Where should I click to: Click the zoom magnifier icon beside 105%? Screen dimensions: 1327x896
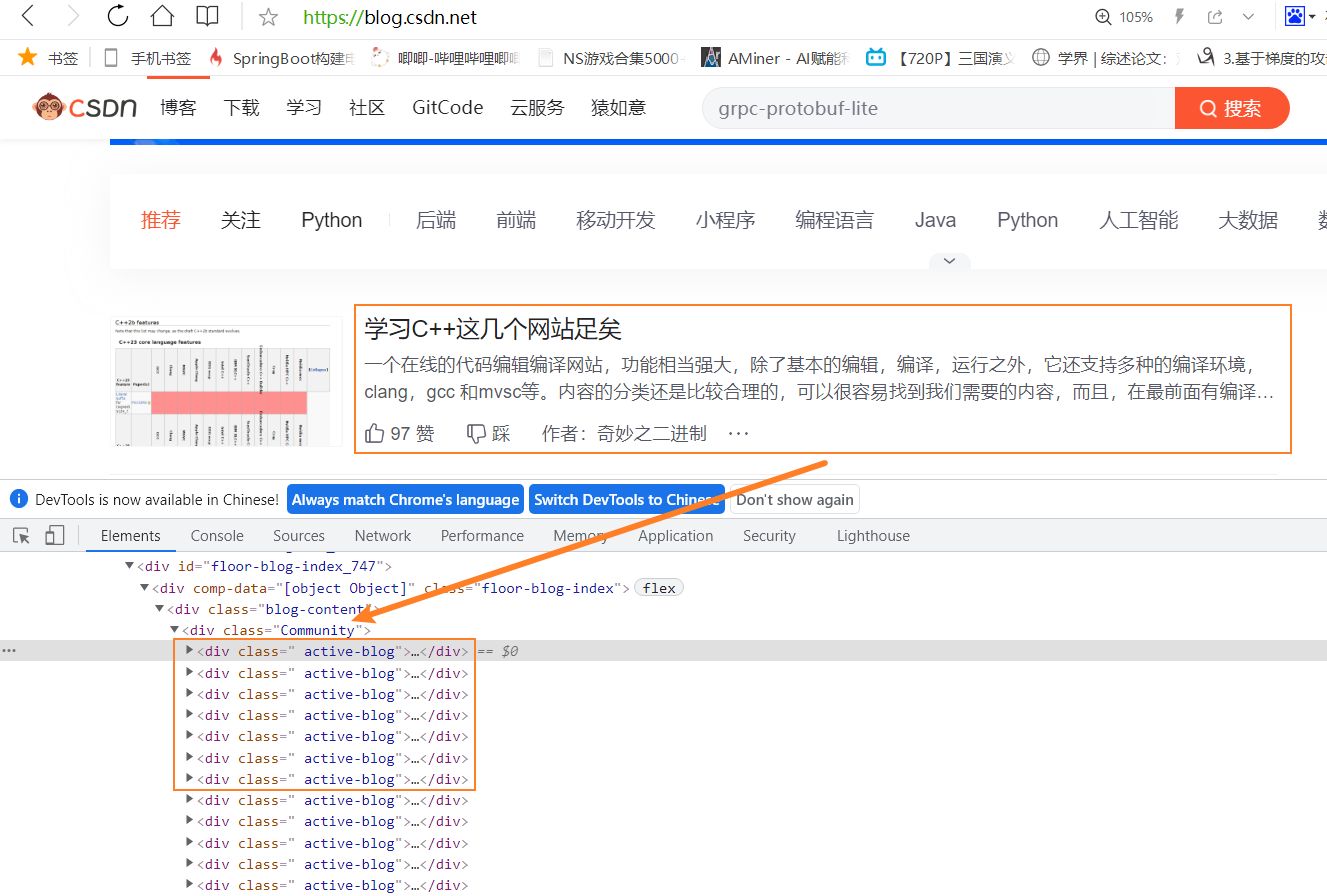coord(1104,17)
